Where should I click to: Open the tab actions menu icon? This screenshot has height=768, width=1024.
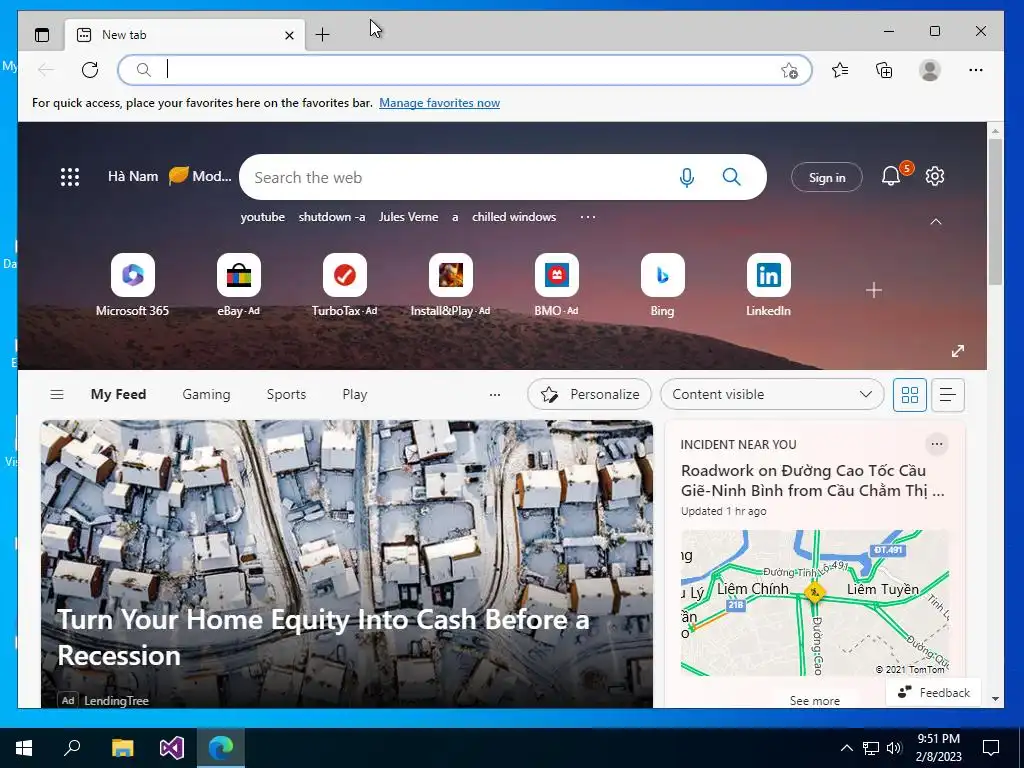click(x=42, y=35)
